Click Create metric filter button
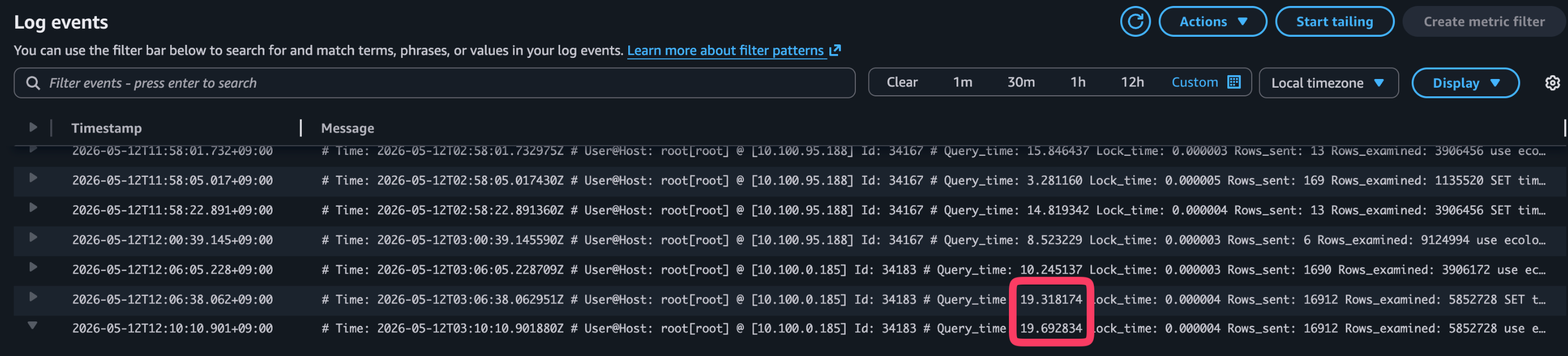The height and width of the screenshot is (356, 1568). click(x=1484, y=21)
